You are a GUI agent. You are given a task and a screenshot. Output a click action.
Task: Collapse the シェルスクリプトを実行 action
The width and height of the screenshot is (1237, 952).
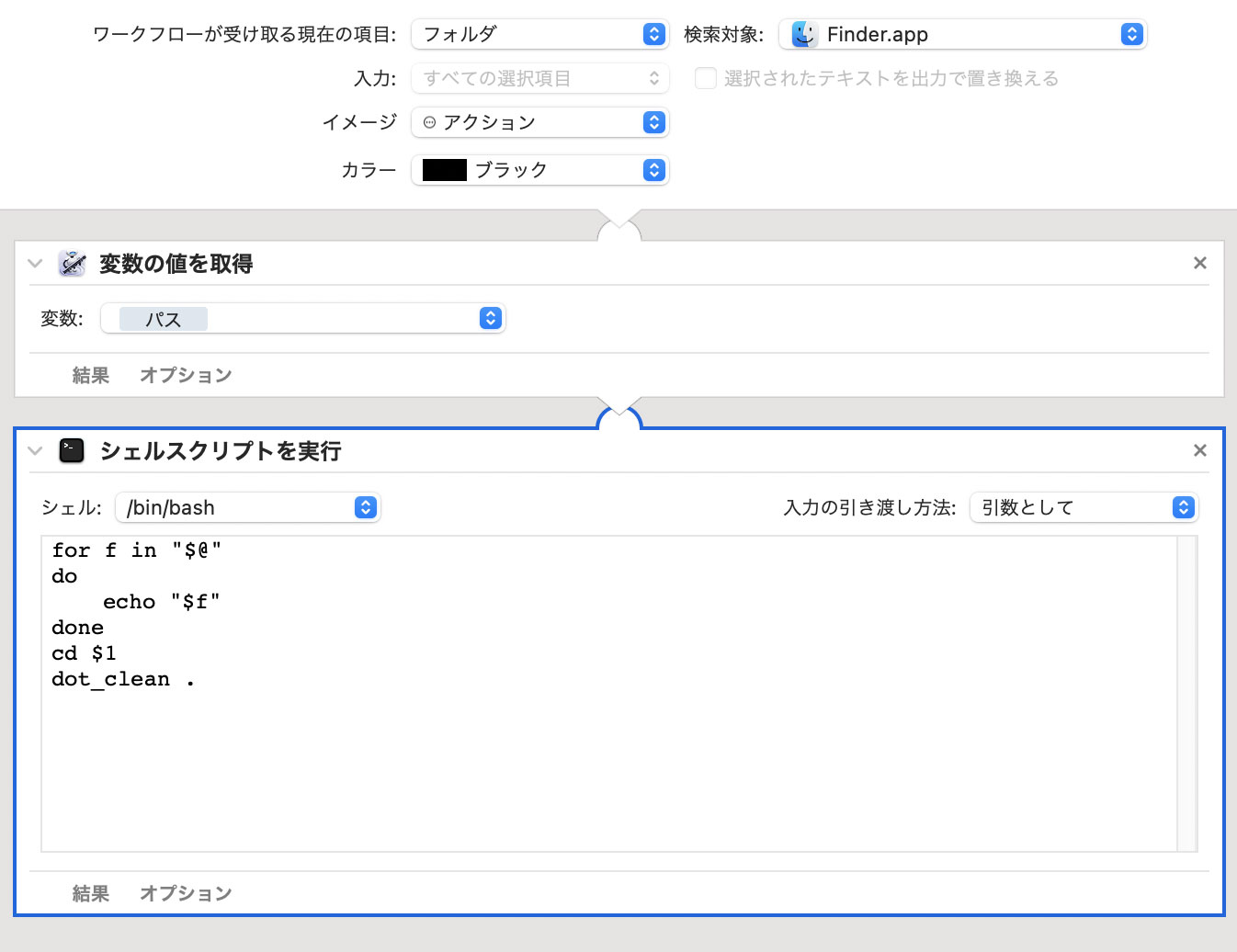(35, 450)
